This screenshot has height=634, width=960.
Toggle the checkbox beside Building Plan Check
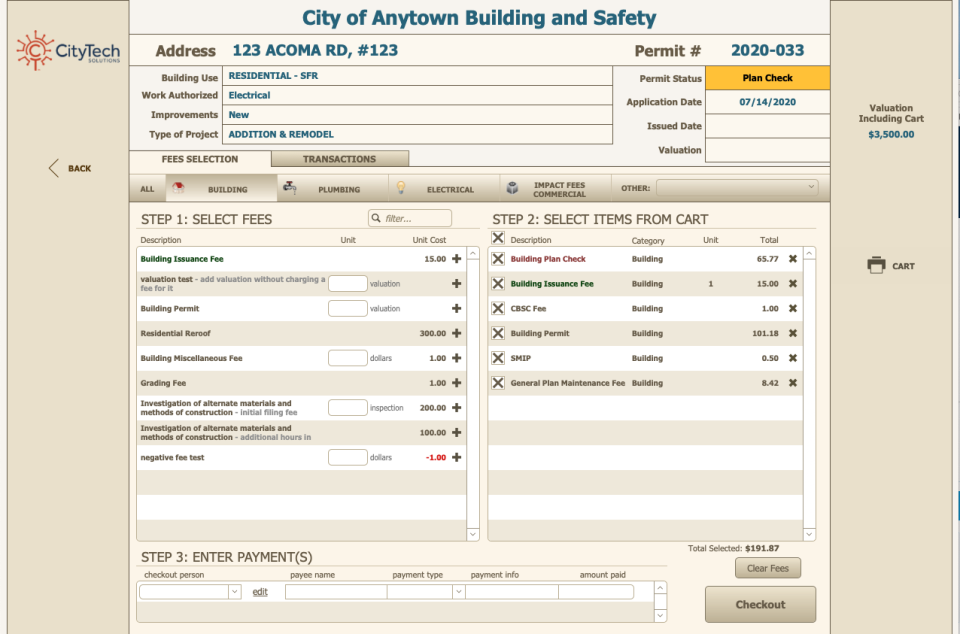coord(498,259)
